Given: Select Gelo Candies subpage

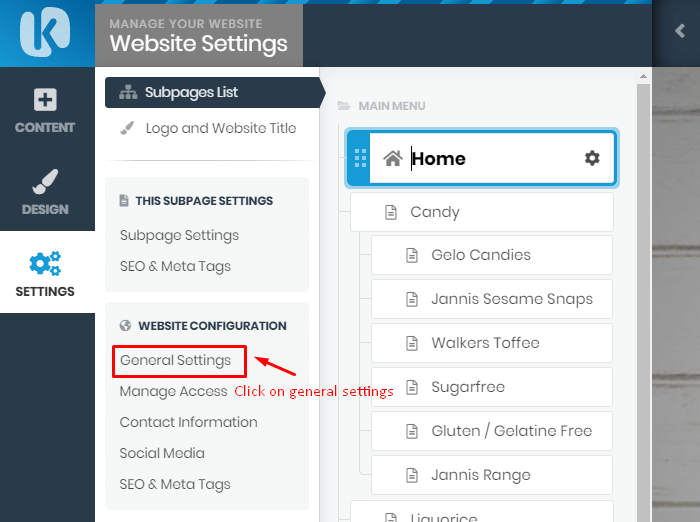Looking at the screenshot, I should tap(492, 255).
